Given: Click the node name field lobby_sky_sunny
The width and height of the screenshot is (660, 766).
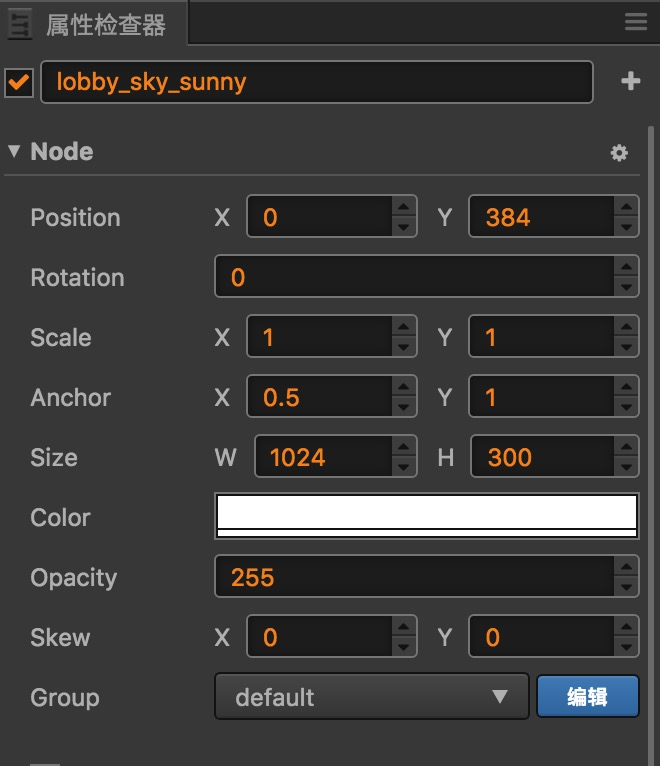Looking at the screenshot, I should [x=316, y=82].
